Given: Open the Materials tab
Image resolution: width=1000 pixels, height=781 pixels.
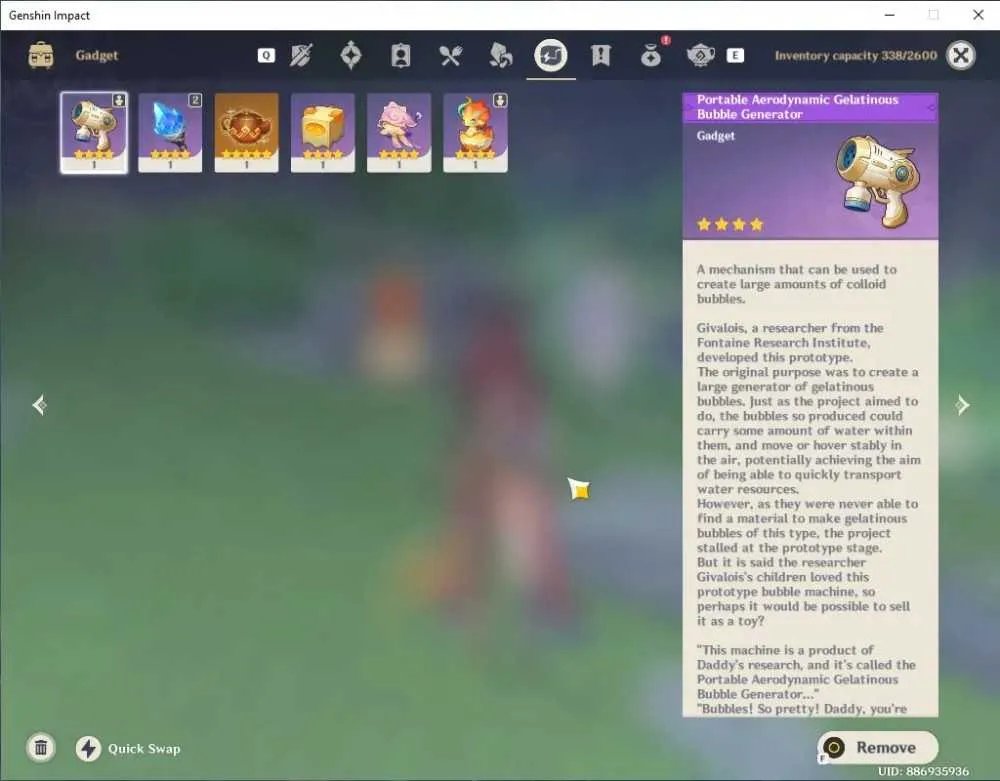Looking at the screenshot, I should [501, 55].
